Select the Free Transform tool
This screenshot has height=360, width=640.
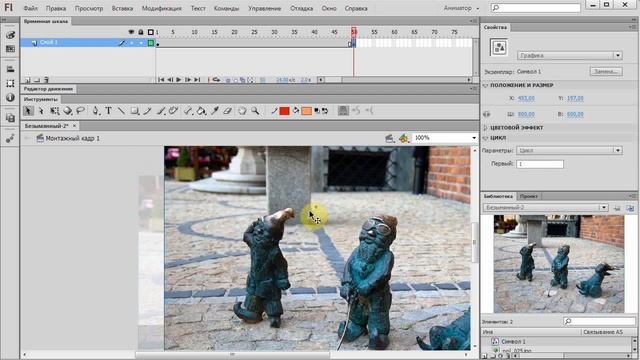point(54,111)
